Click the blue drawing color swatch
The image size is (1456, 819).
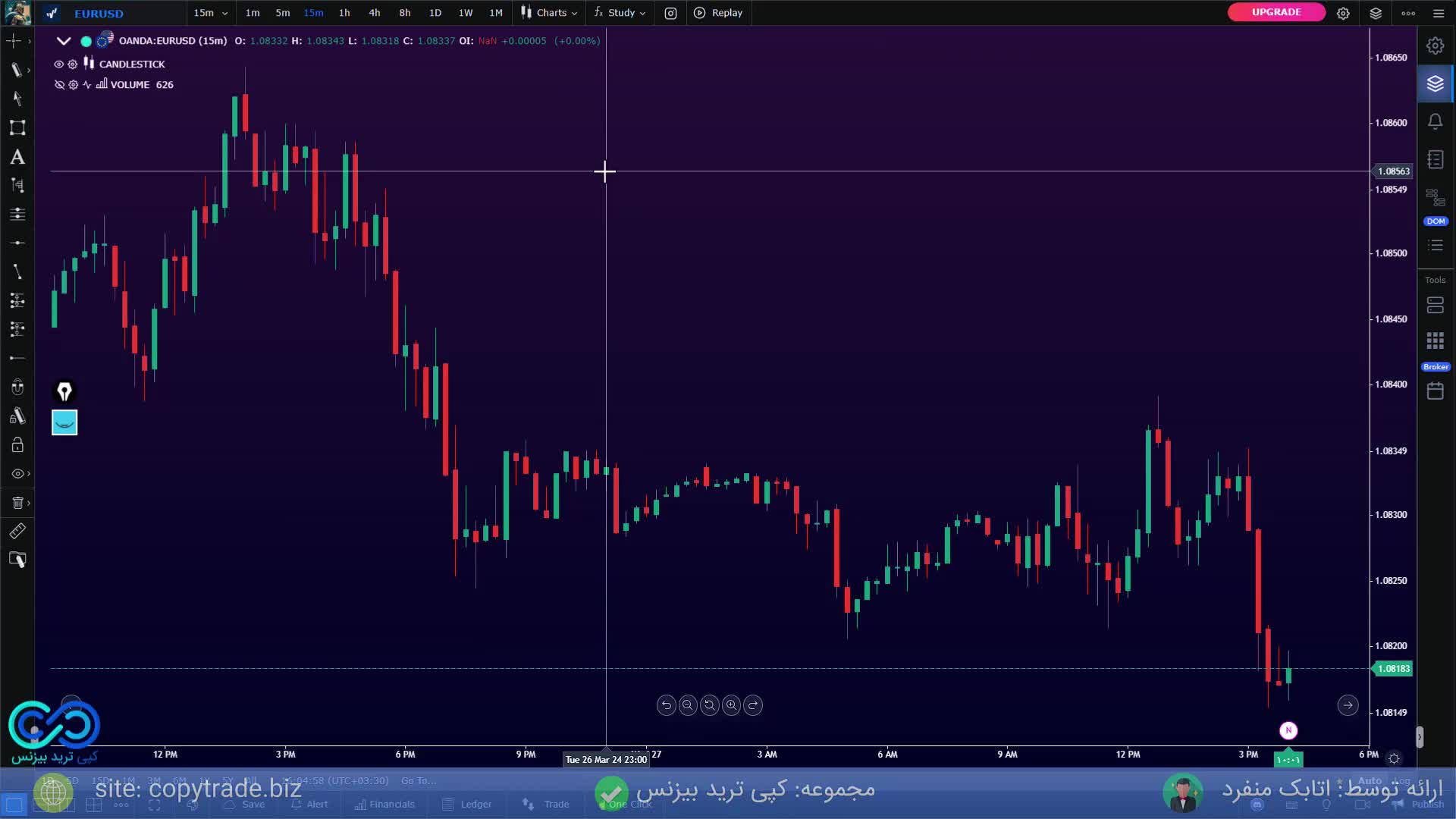coord(64,422)
